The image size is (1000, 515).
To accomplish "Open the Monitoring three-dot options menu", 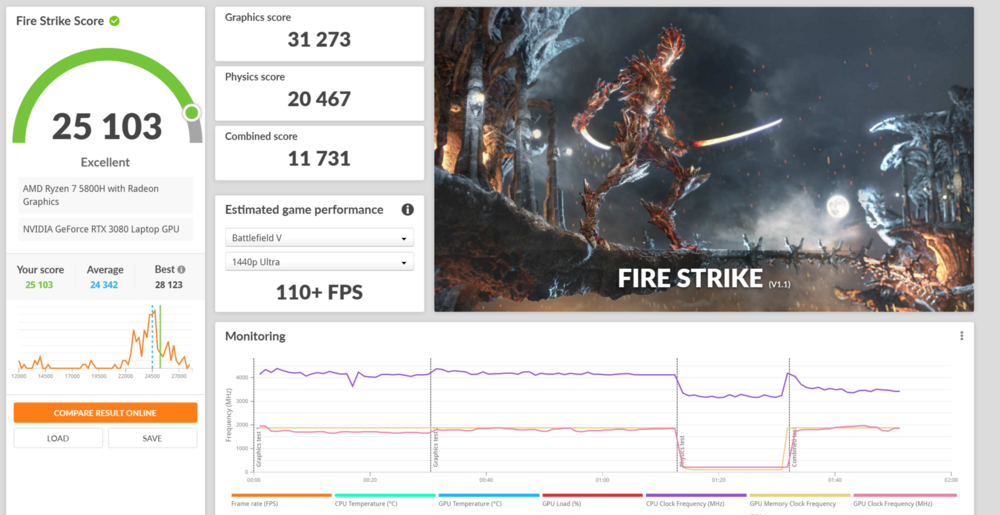I will (x=961, y=336).
